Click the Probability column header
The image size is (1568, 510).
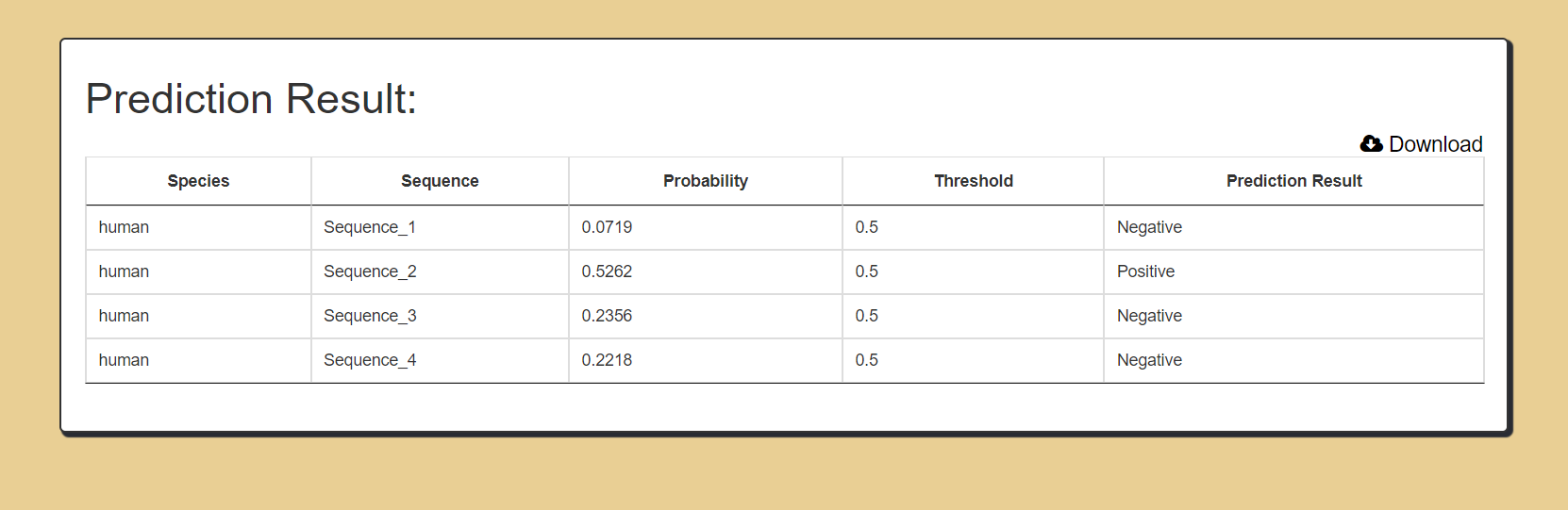[x=706, y=181]
